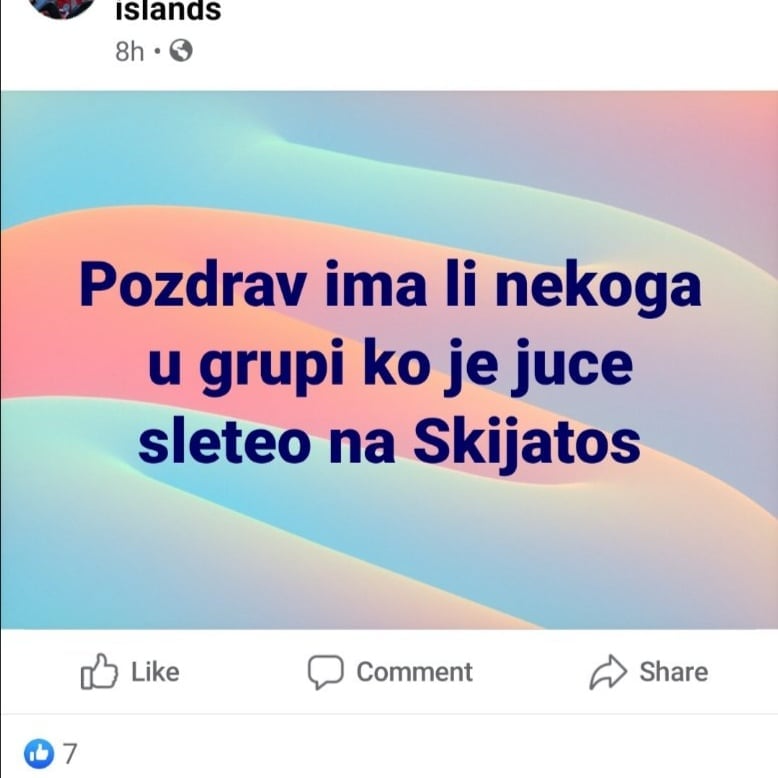Tap the Like thumbs-up outline icon
The width and height of the screenshot is (778, 778).
(x=99, y=671)
